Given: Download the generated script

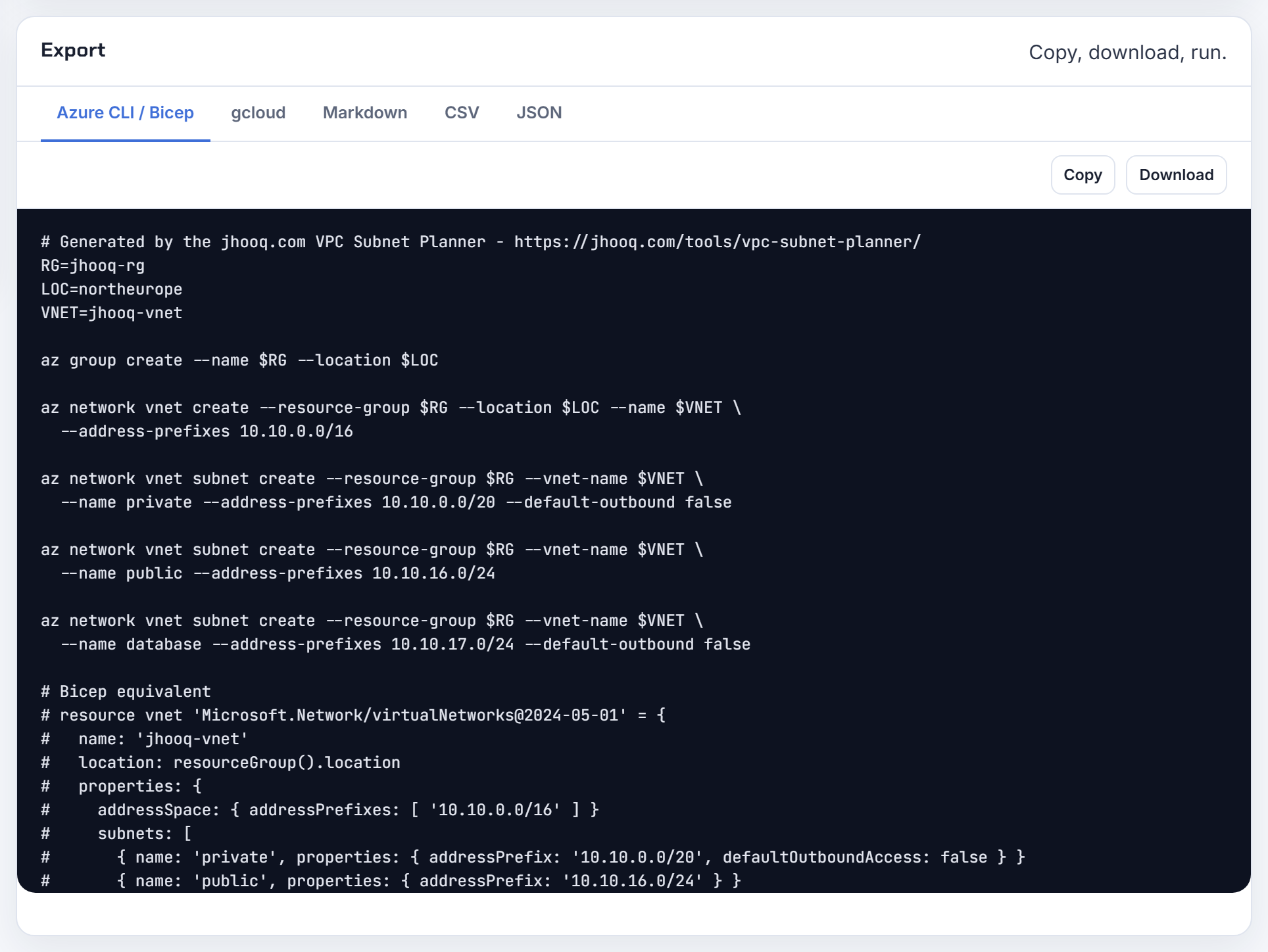Looking at the screenshot, I should [x=1176, y=175].
